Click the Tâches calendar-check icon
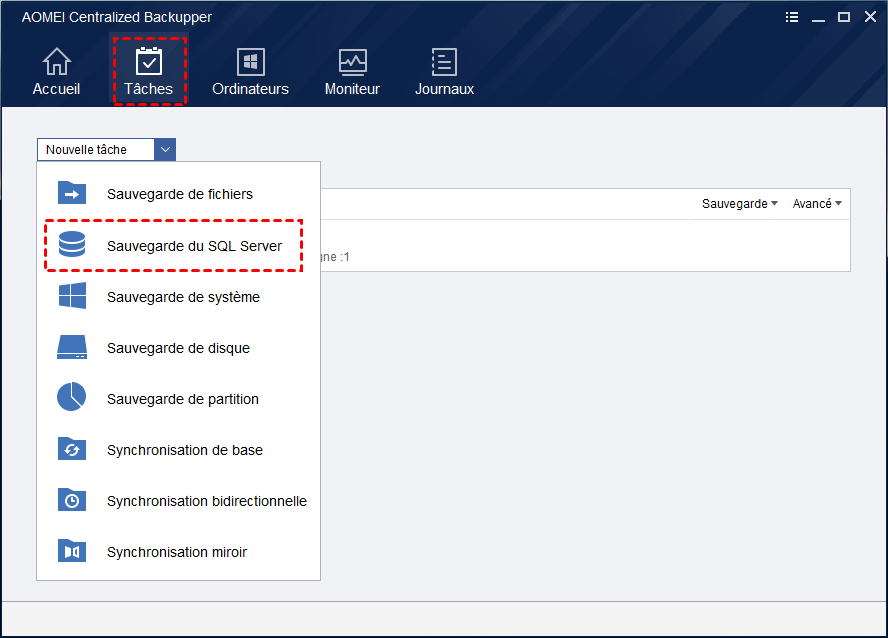This screenshot has height=638, width=888. pos(149,62)
